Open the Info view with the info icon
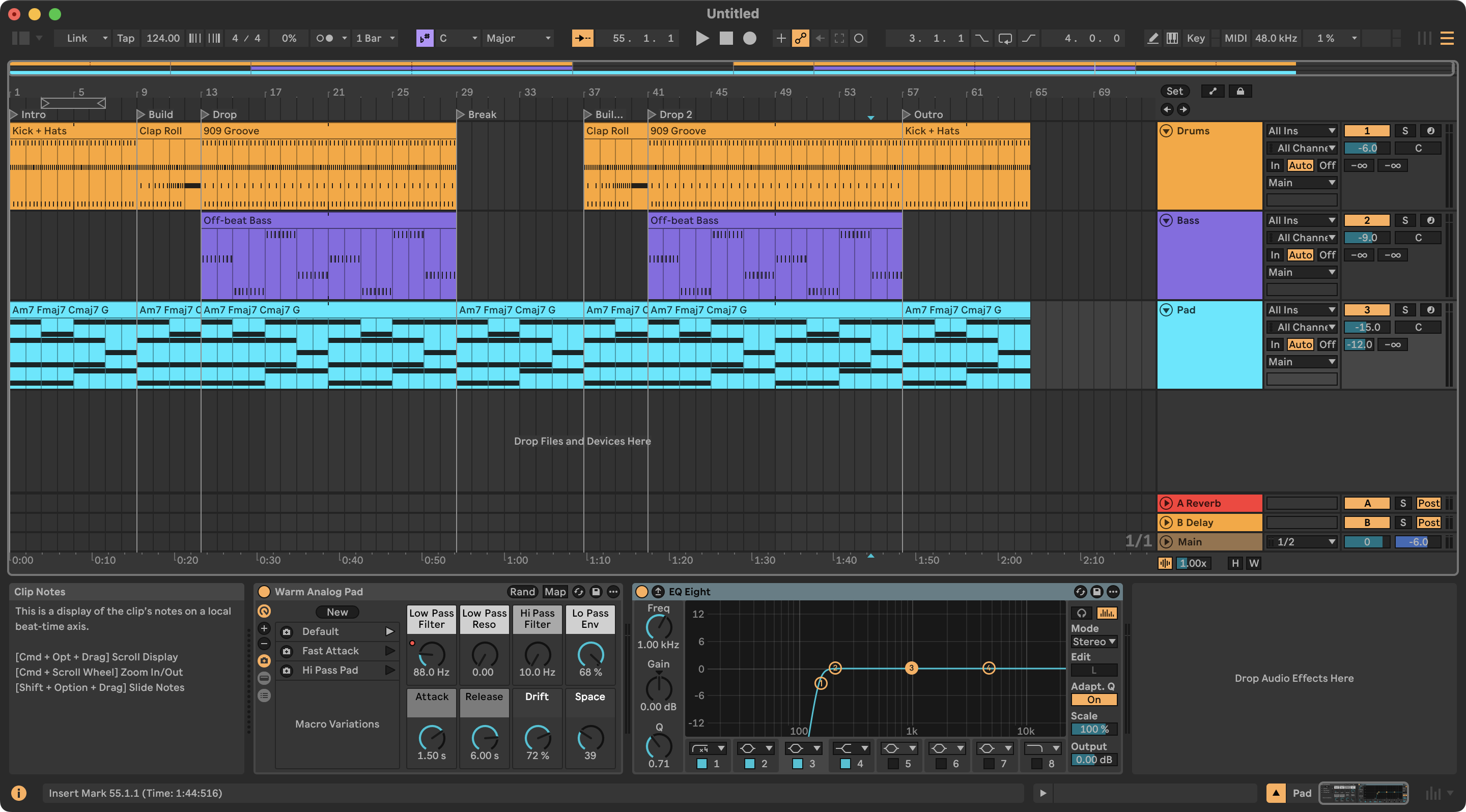Viewport: 1466px width, 812px height. (18, 793)
